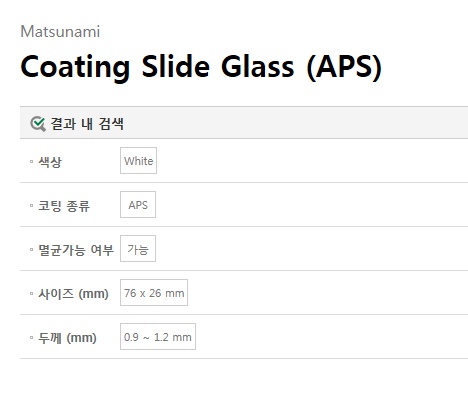468x395 pixels.
Task: Choose the APS coating type filter
Action: click(x=138, y=205)
